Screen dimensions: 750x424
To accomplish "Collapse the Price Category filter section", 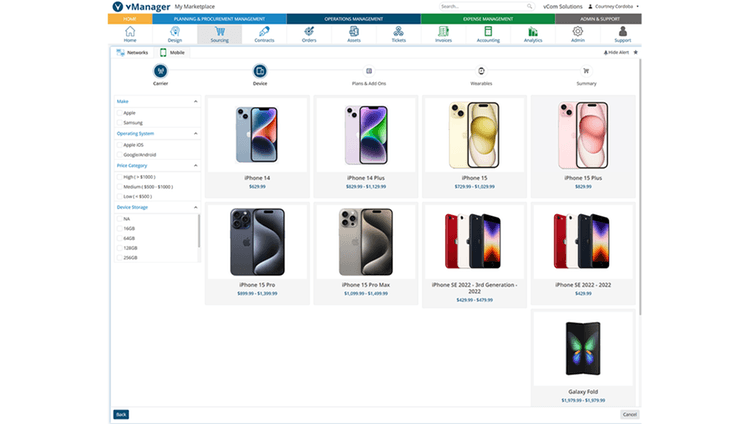I will tap(195, 166).
